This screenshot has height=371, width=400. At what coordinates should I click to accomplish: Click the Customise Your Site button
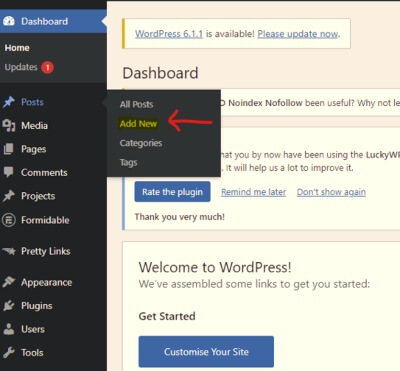coord(206,352)
